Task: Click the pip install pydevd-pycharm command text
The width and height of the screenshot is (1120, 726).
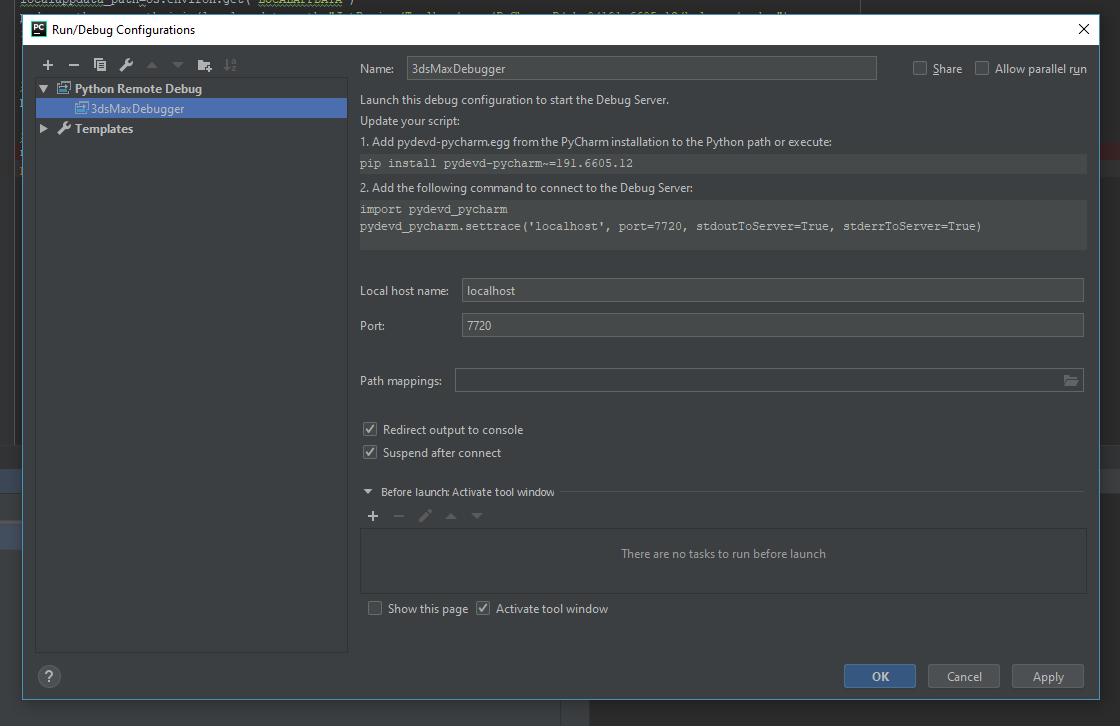Action: [x=496, y=164]
